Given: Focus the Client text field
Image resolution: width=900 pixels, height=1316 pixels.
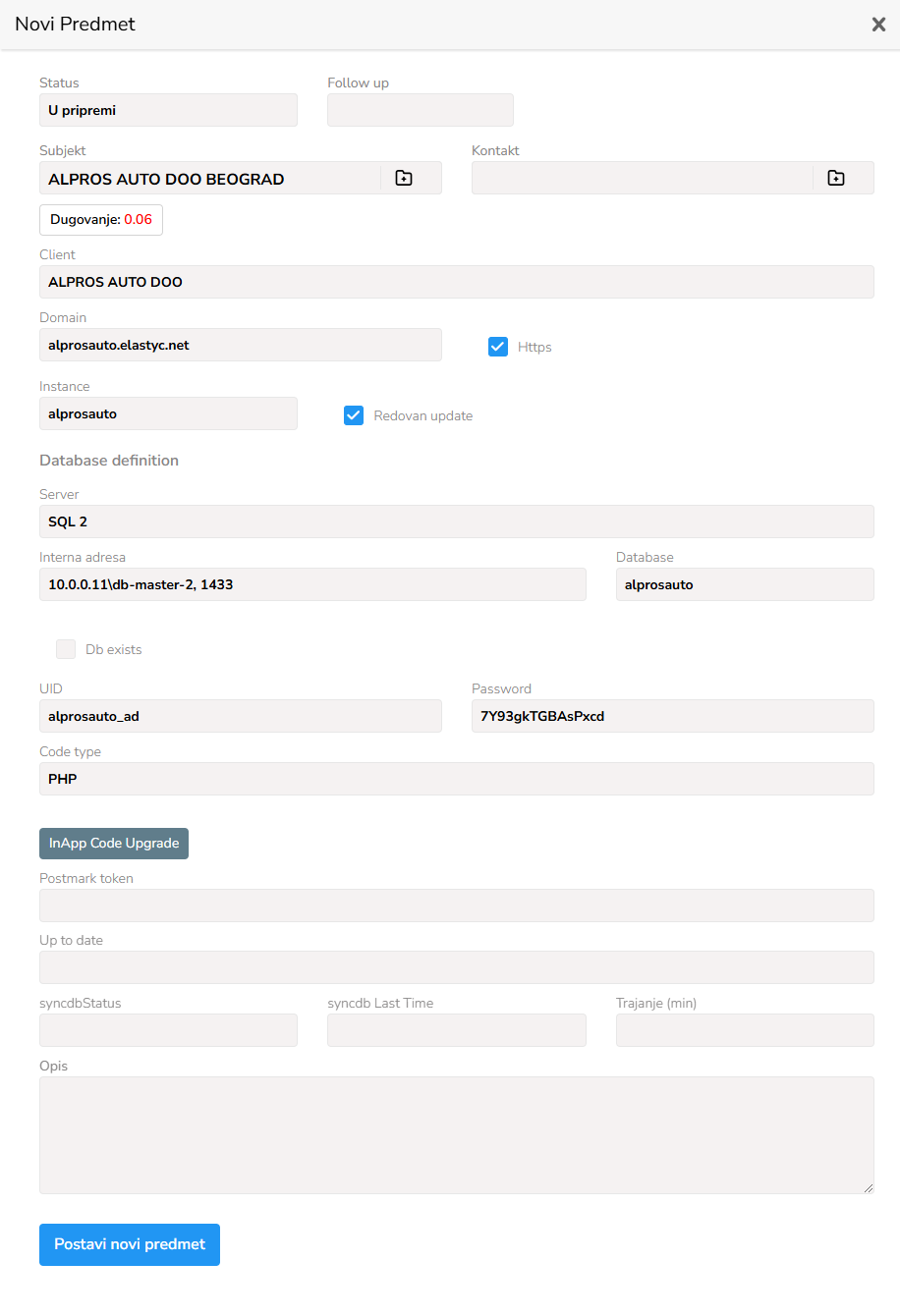Looking at the screenshot, I should click(x=456, y=282).
